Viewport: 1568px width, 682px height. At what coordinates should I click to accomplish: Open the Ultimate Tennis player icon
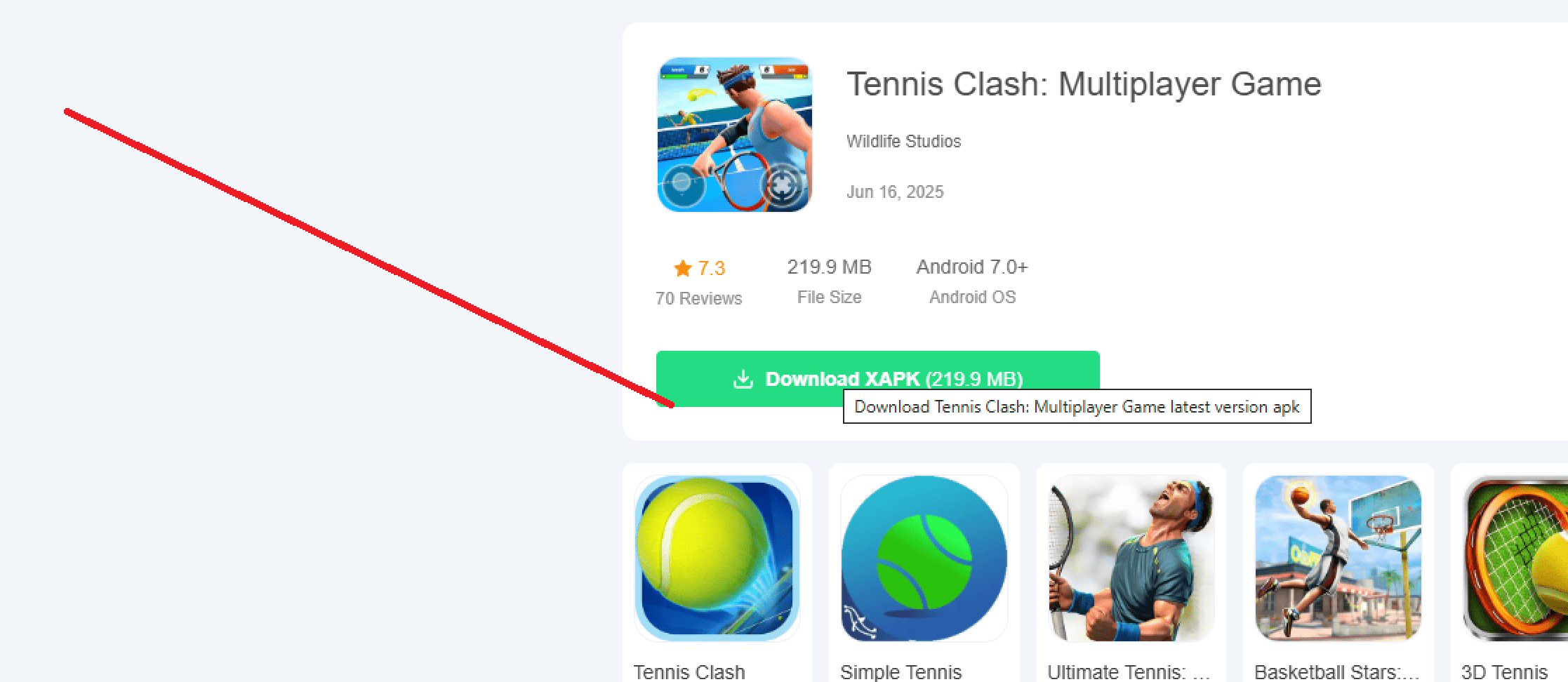[x=1131, y=559]
